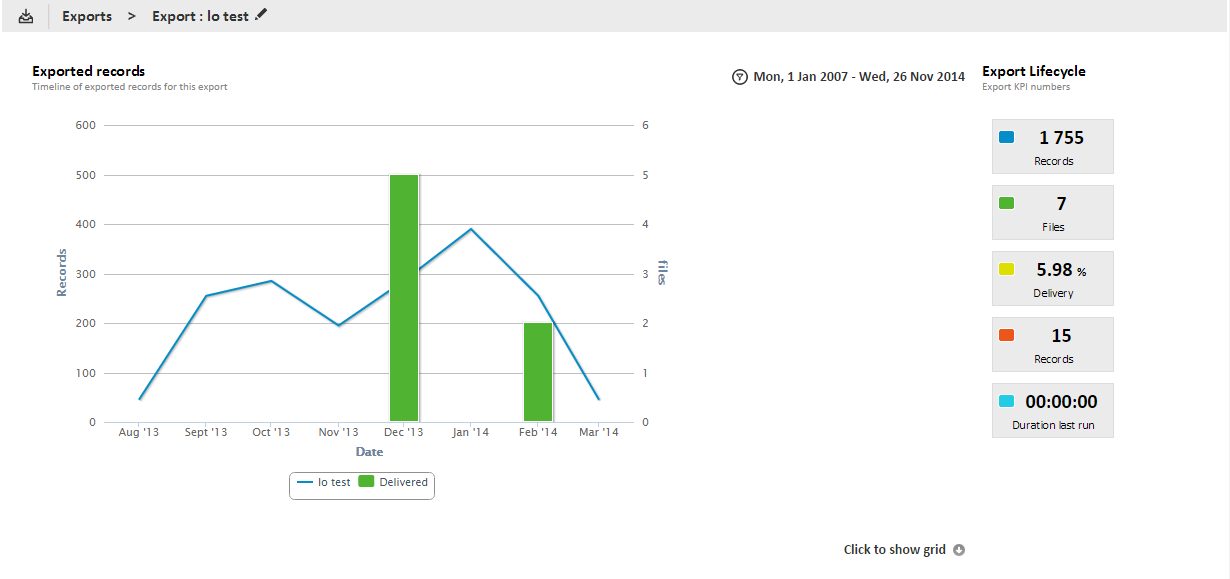The image size is (1230, 579).
Task: Open the 1 755 Records KPI card
Action: [x=1053, y=147]
